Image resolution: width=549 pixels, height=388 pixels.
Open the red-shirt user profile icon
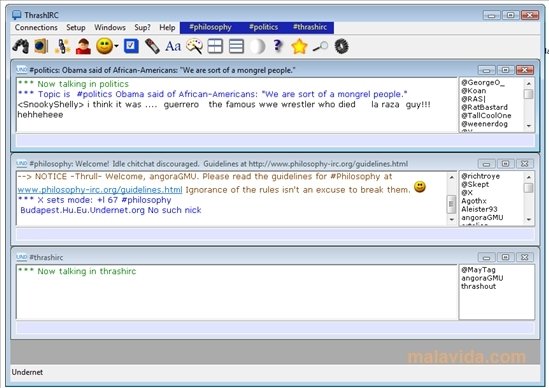83,46
